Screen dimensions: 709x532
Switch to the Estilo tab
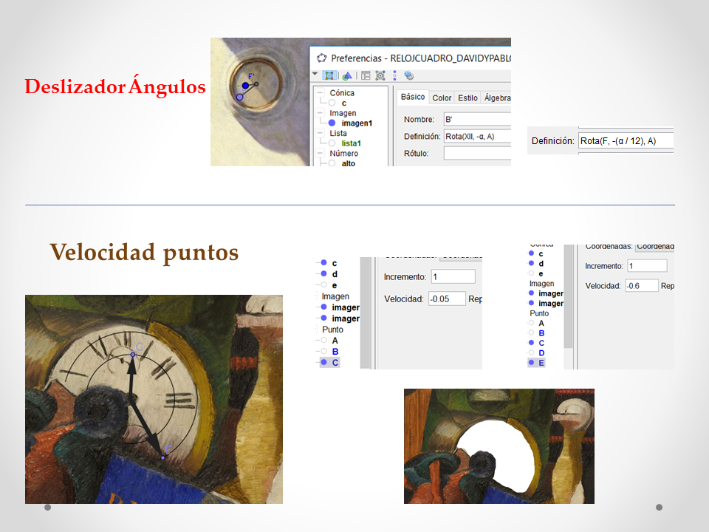click(468, 98)
